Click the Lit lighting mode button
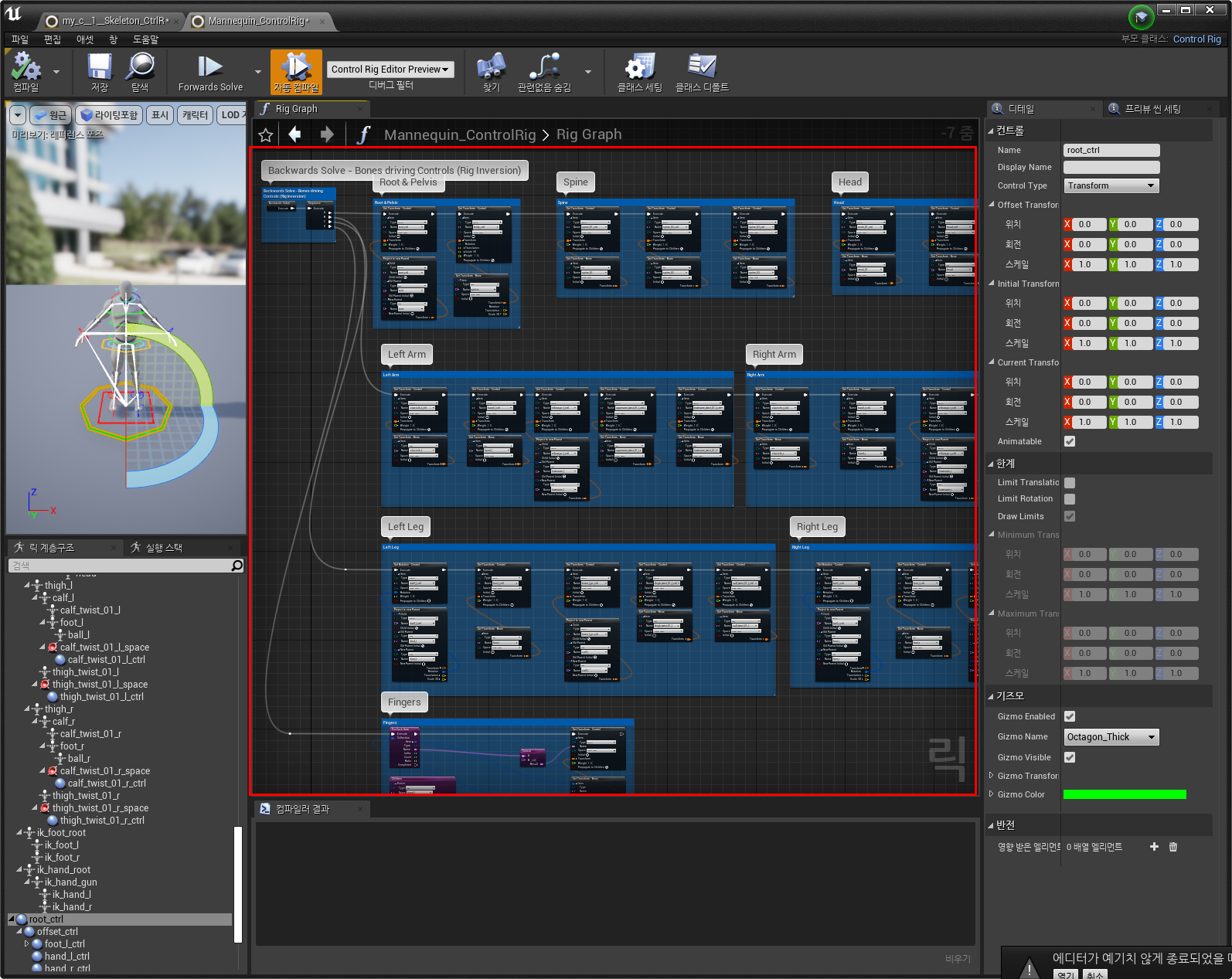The height and width of the screenshot is (979, 1232). (x=109, y=115)
